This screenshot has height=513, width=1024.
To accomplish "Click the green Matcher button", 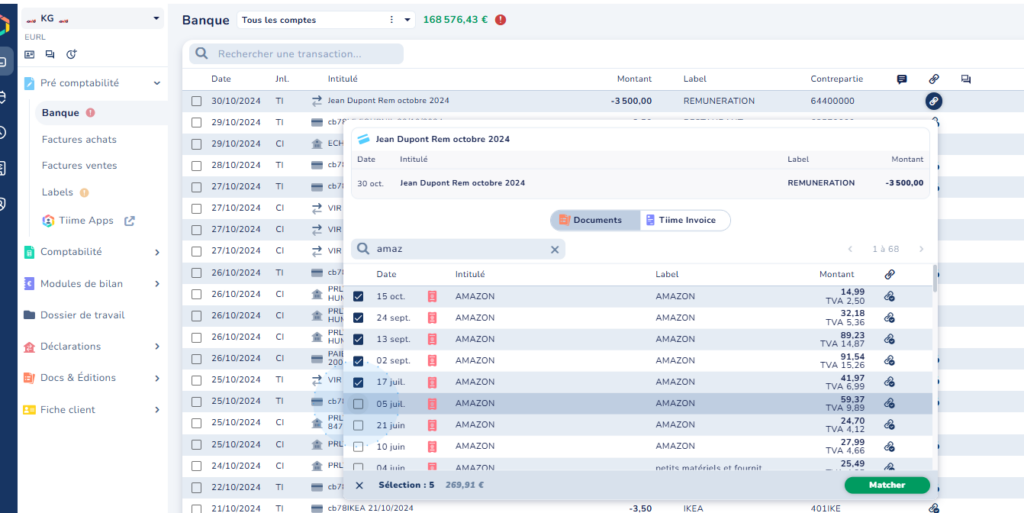I will [x=886, y=485].
